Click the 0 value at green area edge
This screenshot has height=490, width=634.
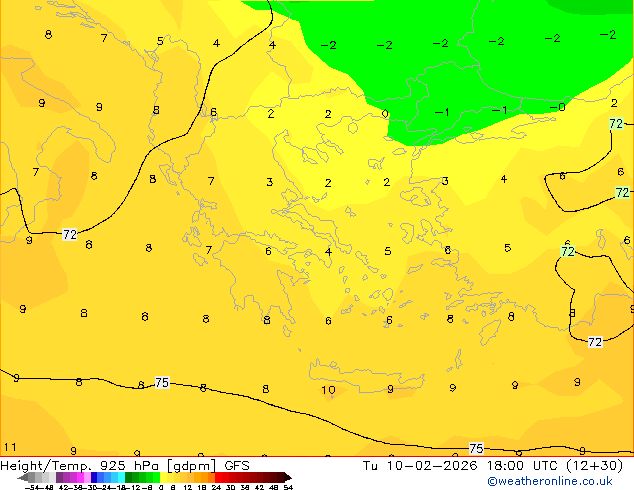tap(385, 114)
